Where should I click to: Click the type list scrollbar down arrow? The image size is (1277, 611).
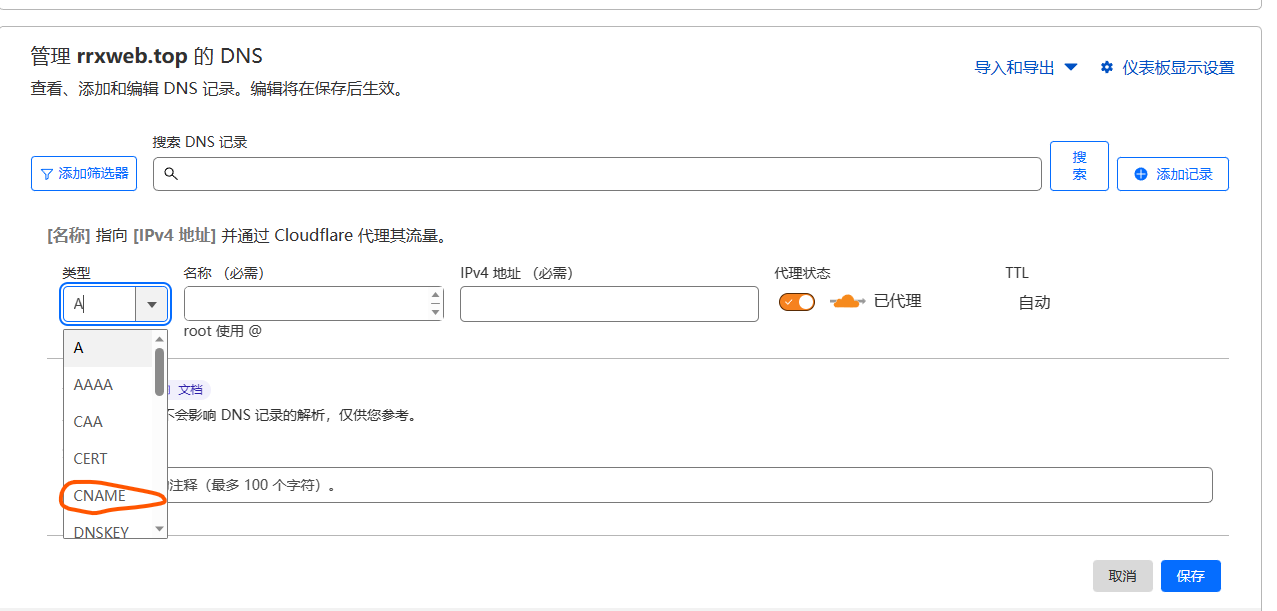coord(159,528)
